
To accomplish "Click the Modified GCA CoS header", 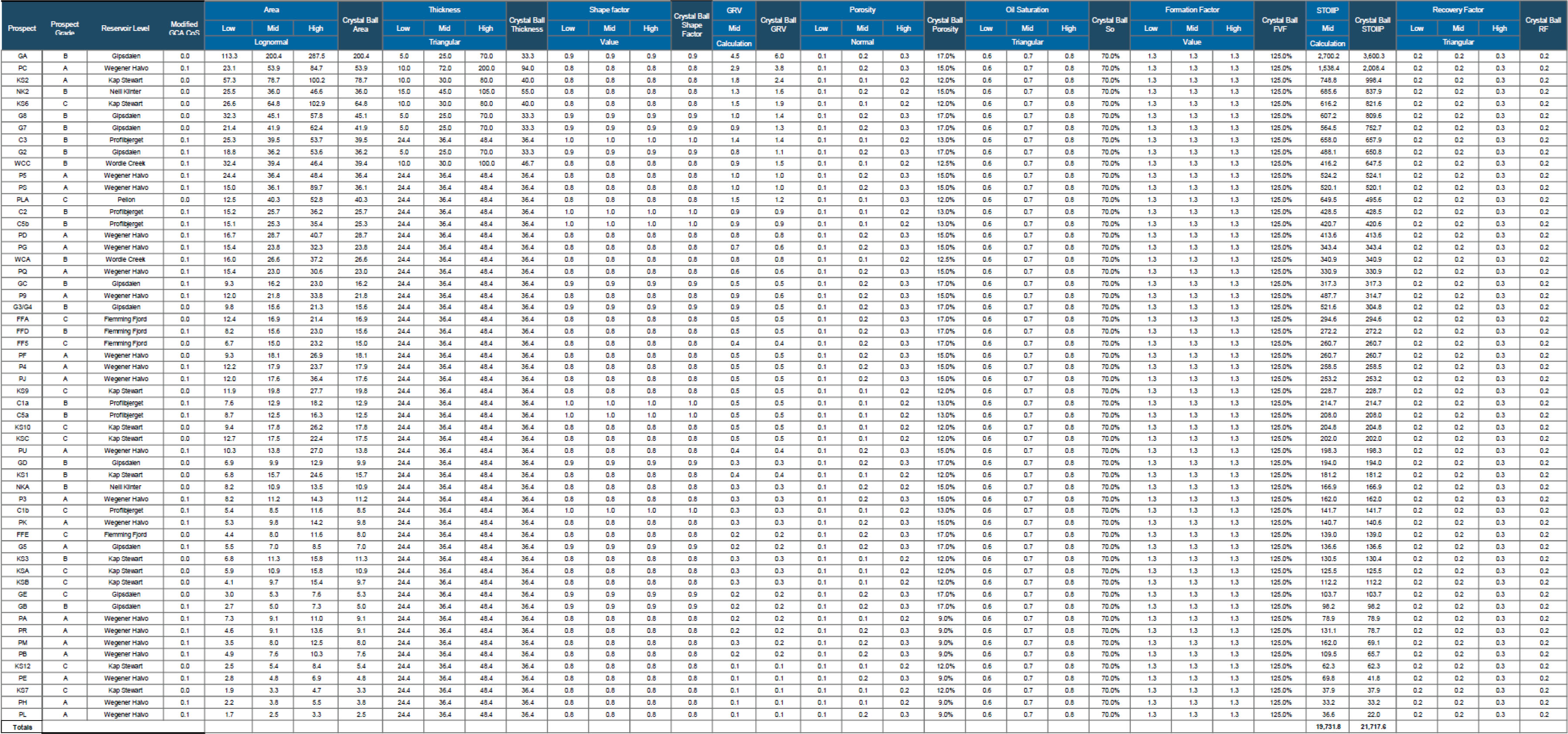I will point(184,28).
